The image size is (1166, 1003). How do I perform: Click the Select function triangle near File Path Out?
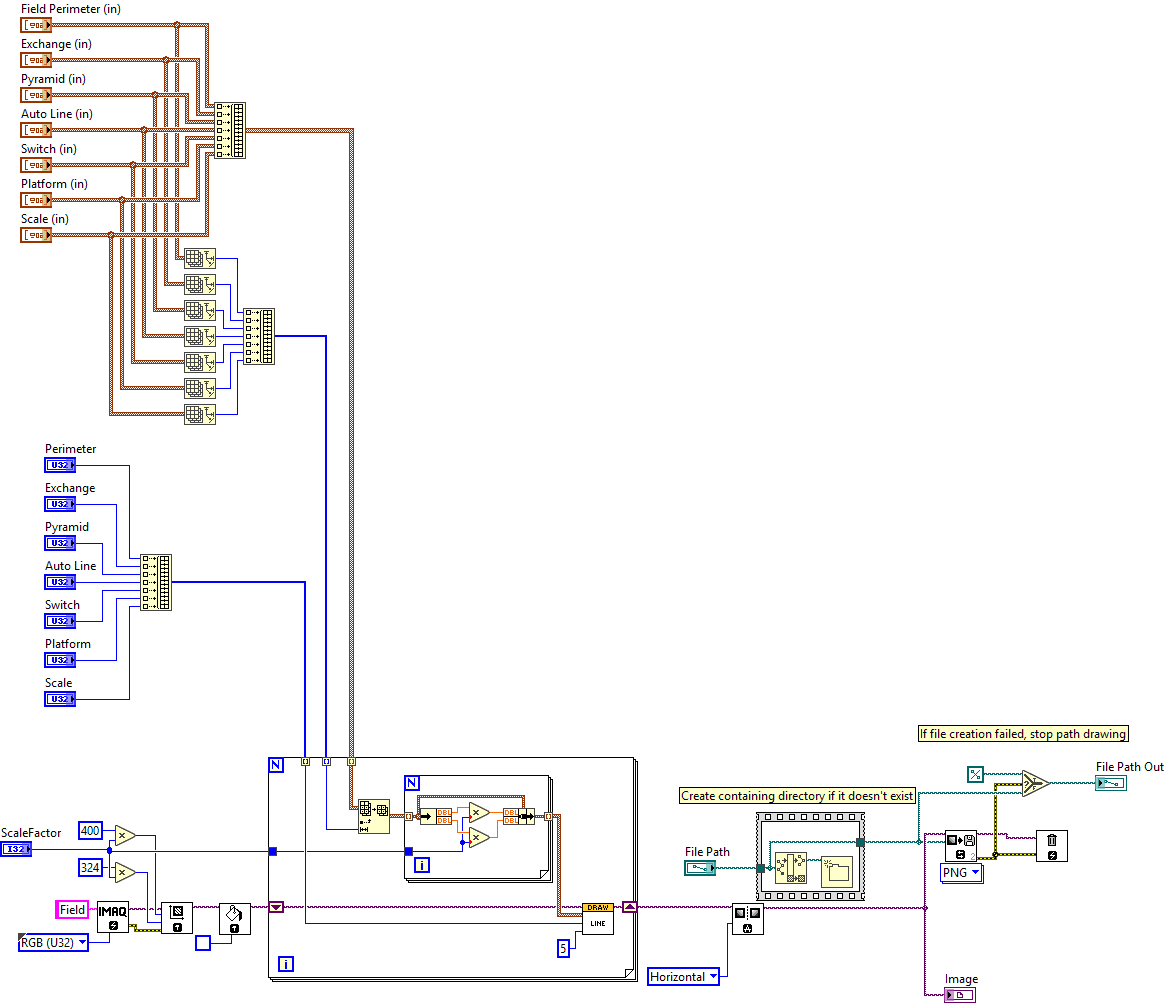pyautogui.click(x=1035, y=782)
